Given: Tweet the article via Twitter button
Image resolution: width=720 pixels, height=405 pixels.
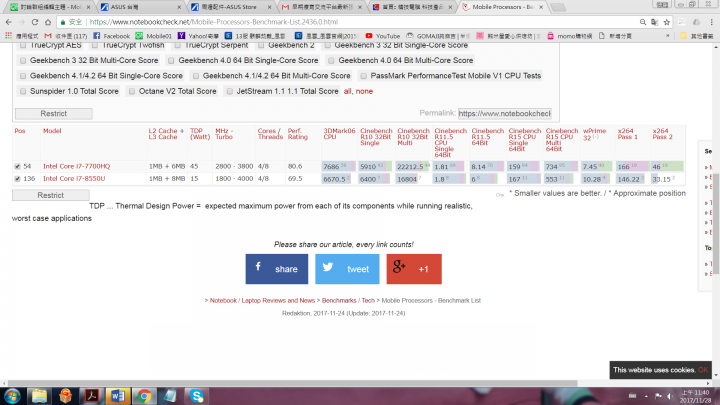Looking at the screenshot, I should [347, 269].
